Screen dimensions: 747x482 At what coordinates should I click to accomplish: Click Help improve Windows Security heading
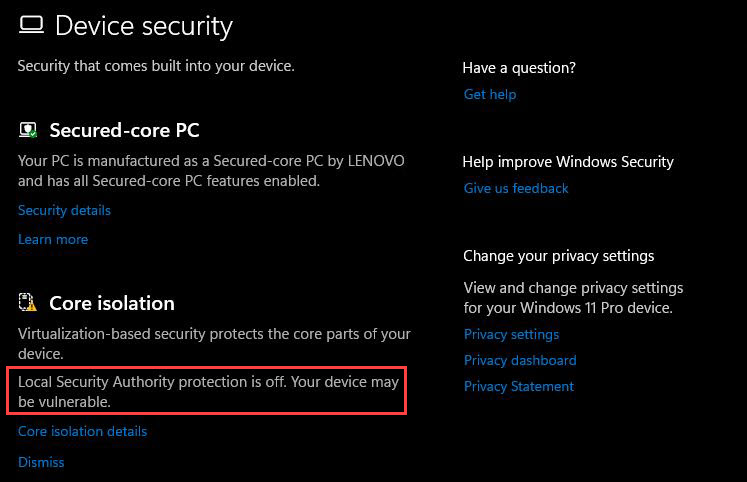point(568,162)
